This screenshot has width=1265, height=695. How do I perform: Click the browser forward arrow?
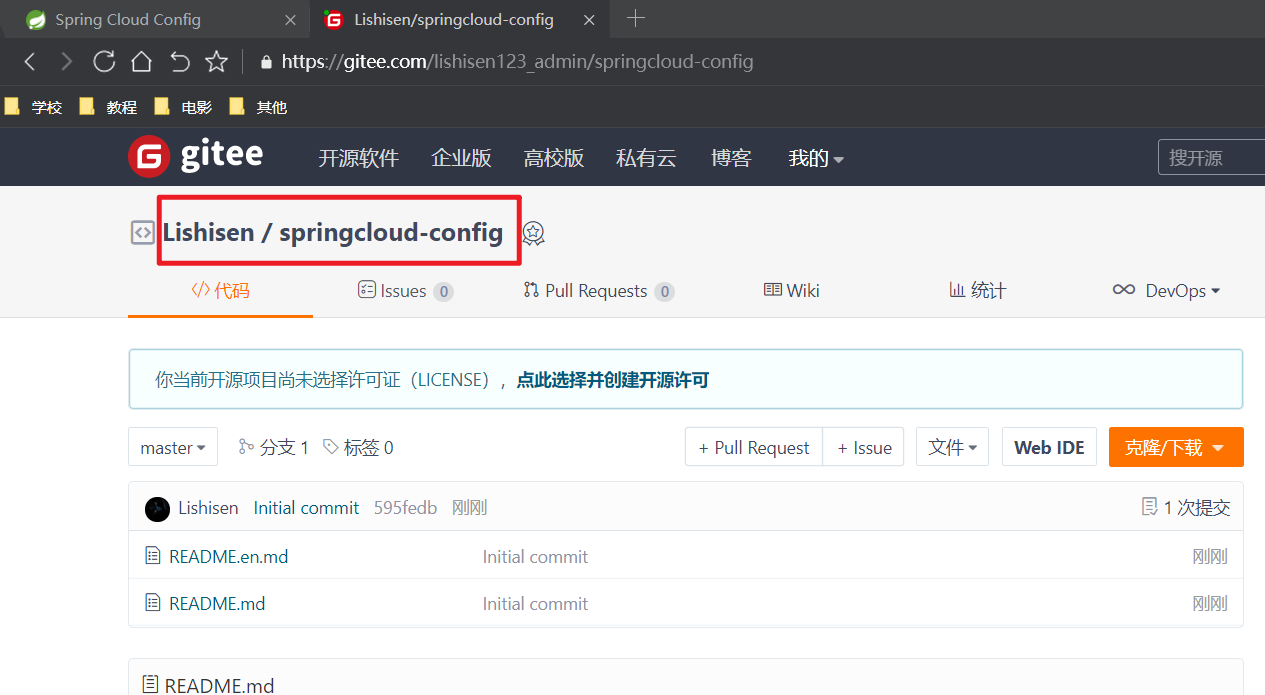tap(67, 62)
